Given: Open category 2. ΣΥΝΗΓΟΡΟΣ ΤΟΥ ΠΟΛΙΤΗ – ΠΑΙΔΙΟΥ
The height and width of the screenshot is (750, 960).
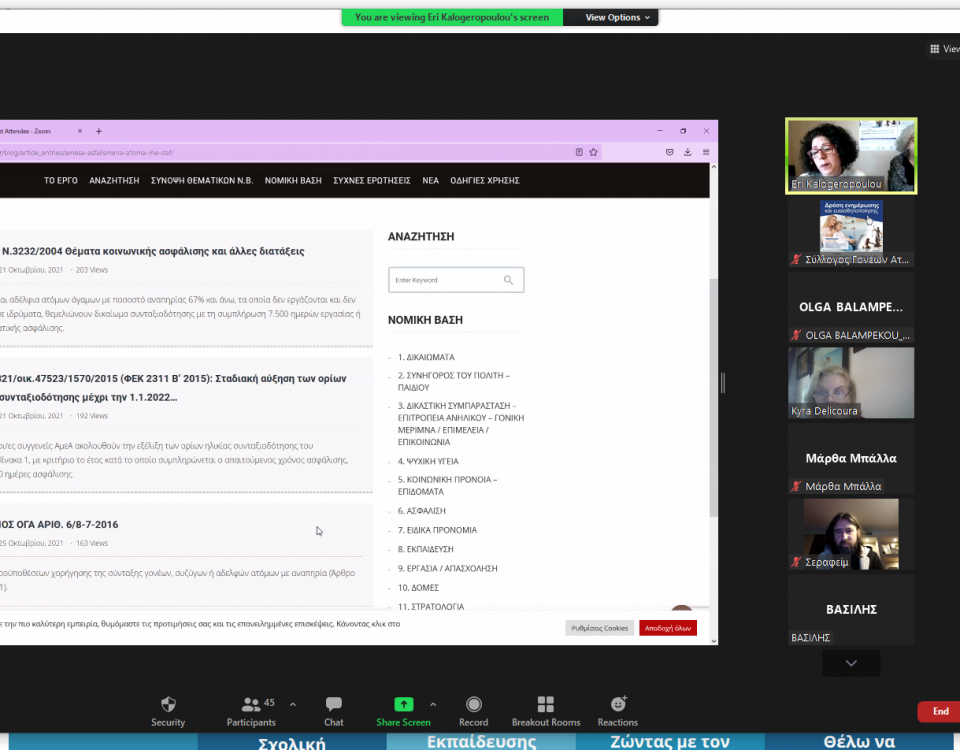Looking at the screenshot, I should (x=454, y=381).
